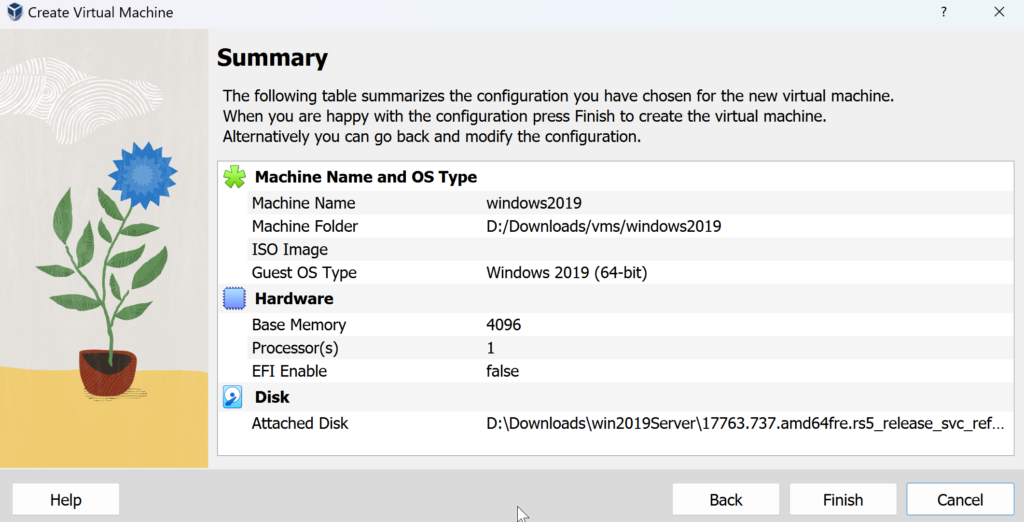This screenshot has width=1024, height=522.
Task: Click the blue Hardware chip icon
Action: pos(234,299)
